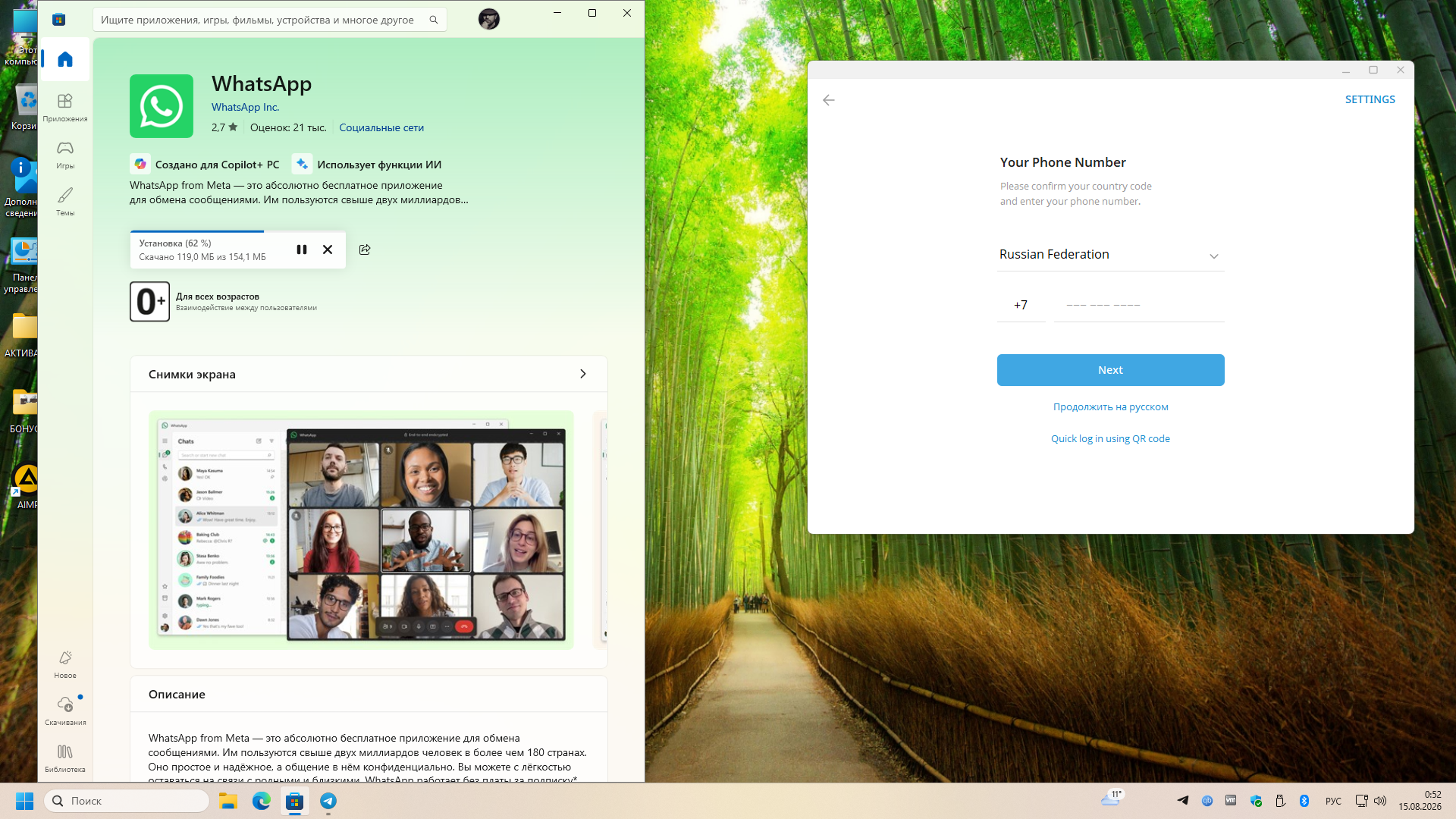Click the Your Phone Number heading
Screen dimensions: 1456x819
coord(1062,162)
